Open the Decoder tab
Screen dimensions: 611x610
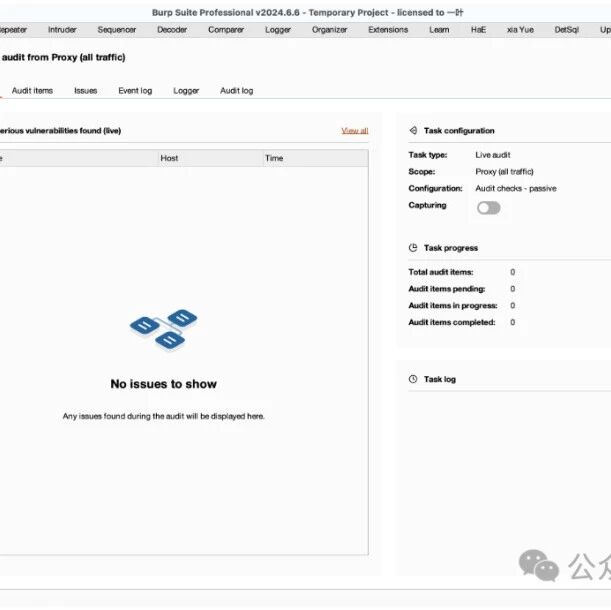[x=172, y=30]
